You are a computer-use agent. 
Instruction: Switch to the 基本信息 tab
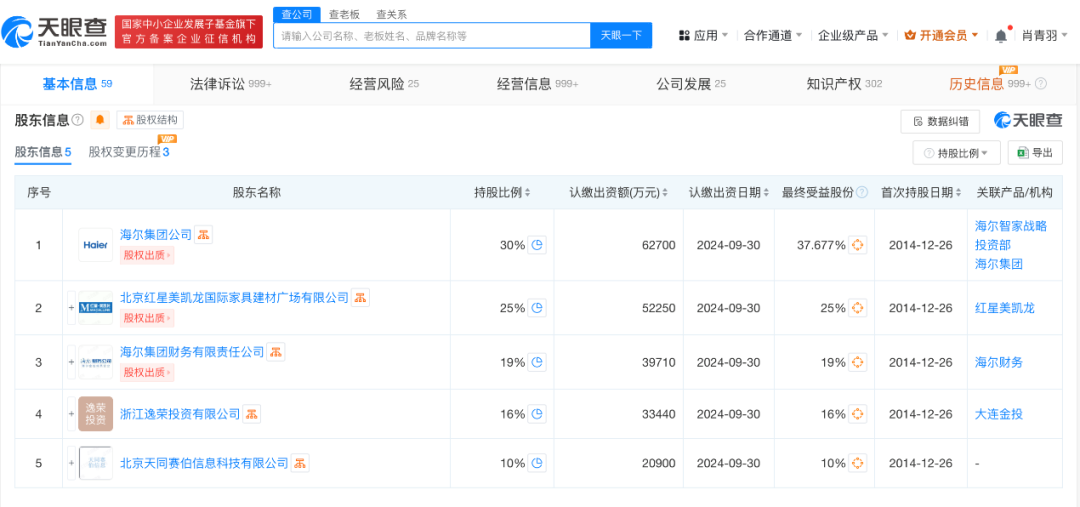click(77, 84)
